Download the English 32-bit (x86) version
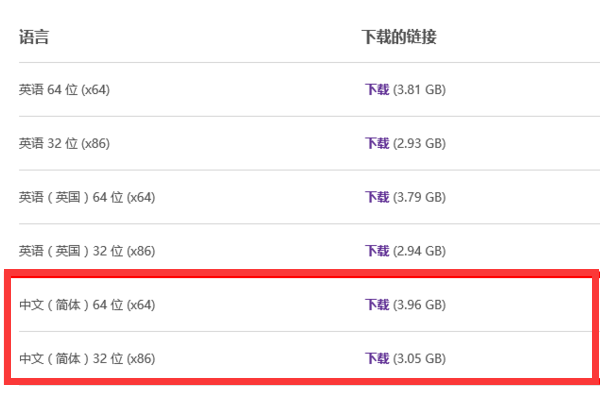This screenshot has width=603, height=393. pyautogui.click(x=377, y=143)
